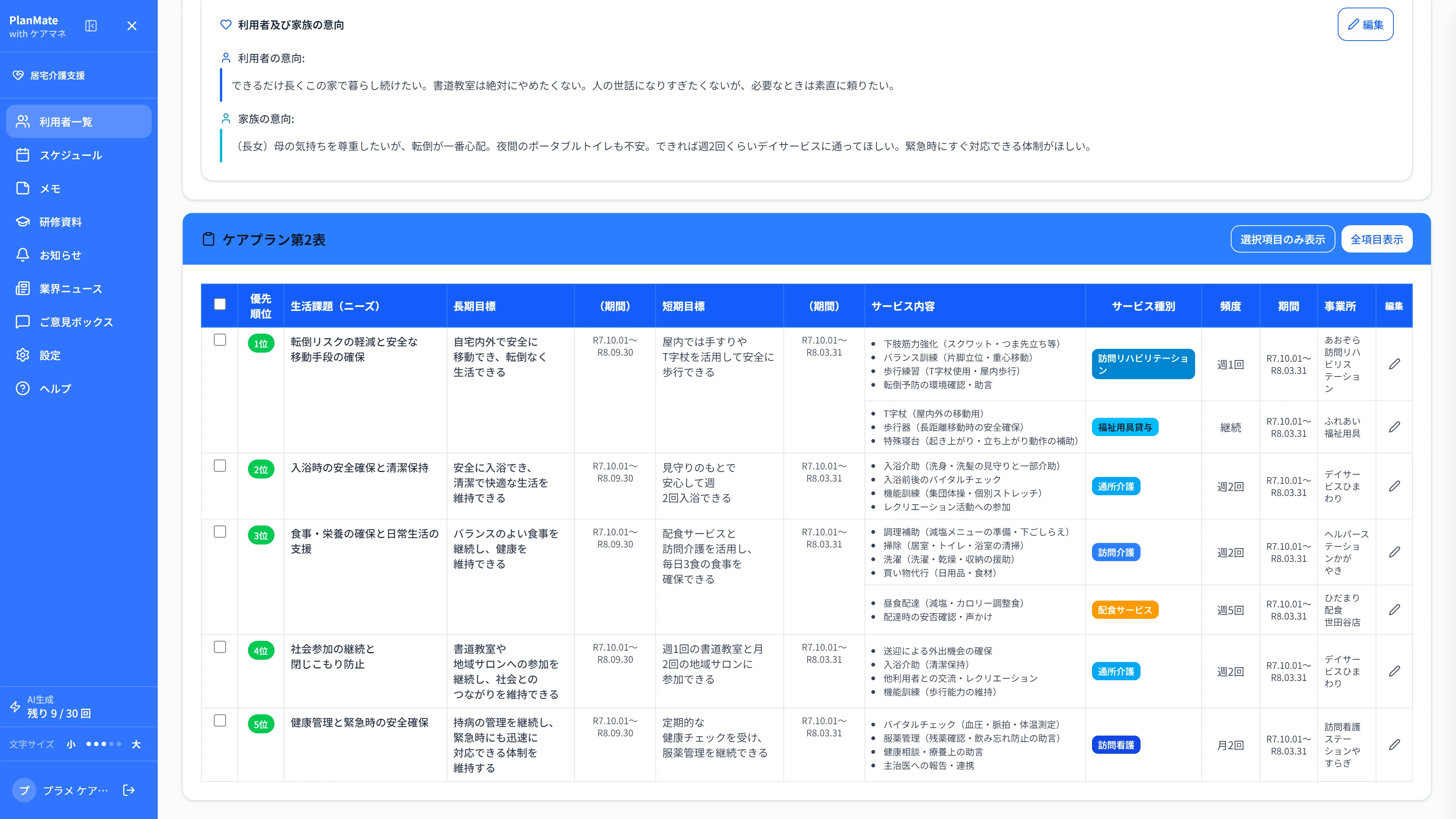Edit the 配食サービス row pencil icon

(1395, 609)
